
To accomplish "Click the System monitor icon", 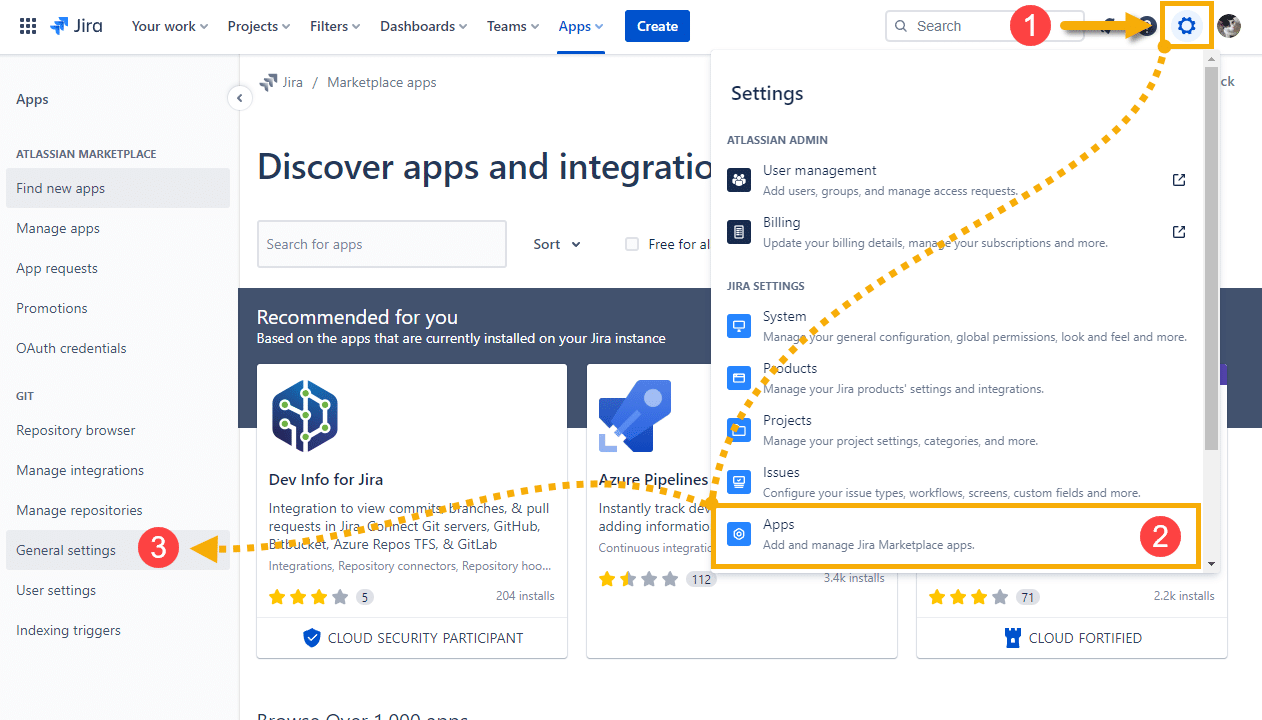I will click(739, 326).
